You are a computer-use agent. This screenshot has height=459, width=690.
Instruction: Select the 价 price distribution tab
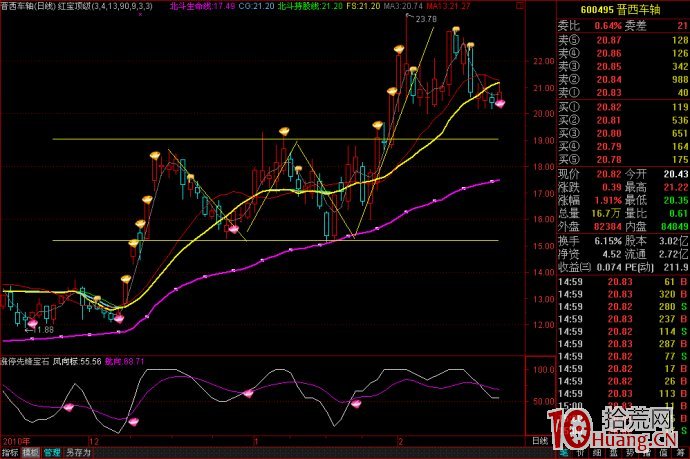pyautogui.click(x=581, y=453)
